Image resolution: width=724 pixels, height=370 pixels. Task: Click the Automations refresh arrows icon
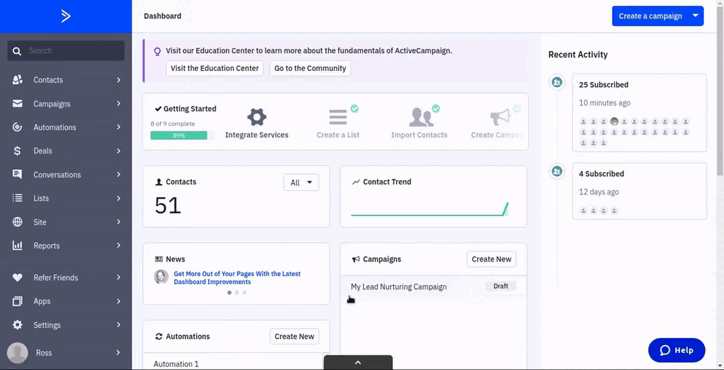coord(159,337)
